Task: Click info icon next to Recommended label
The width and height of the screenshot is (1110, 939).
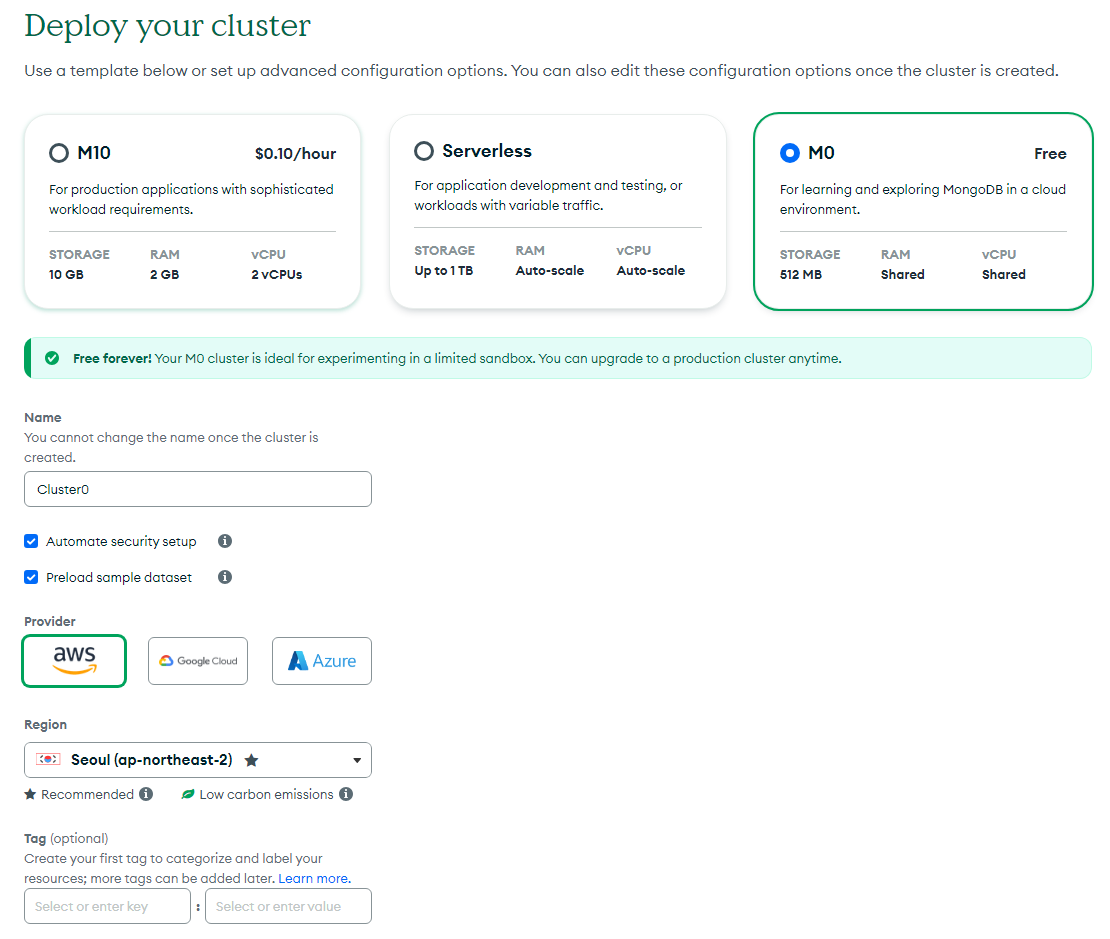Action: pyautogui.click(x=146, y=794)
